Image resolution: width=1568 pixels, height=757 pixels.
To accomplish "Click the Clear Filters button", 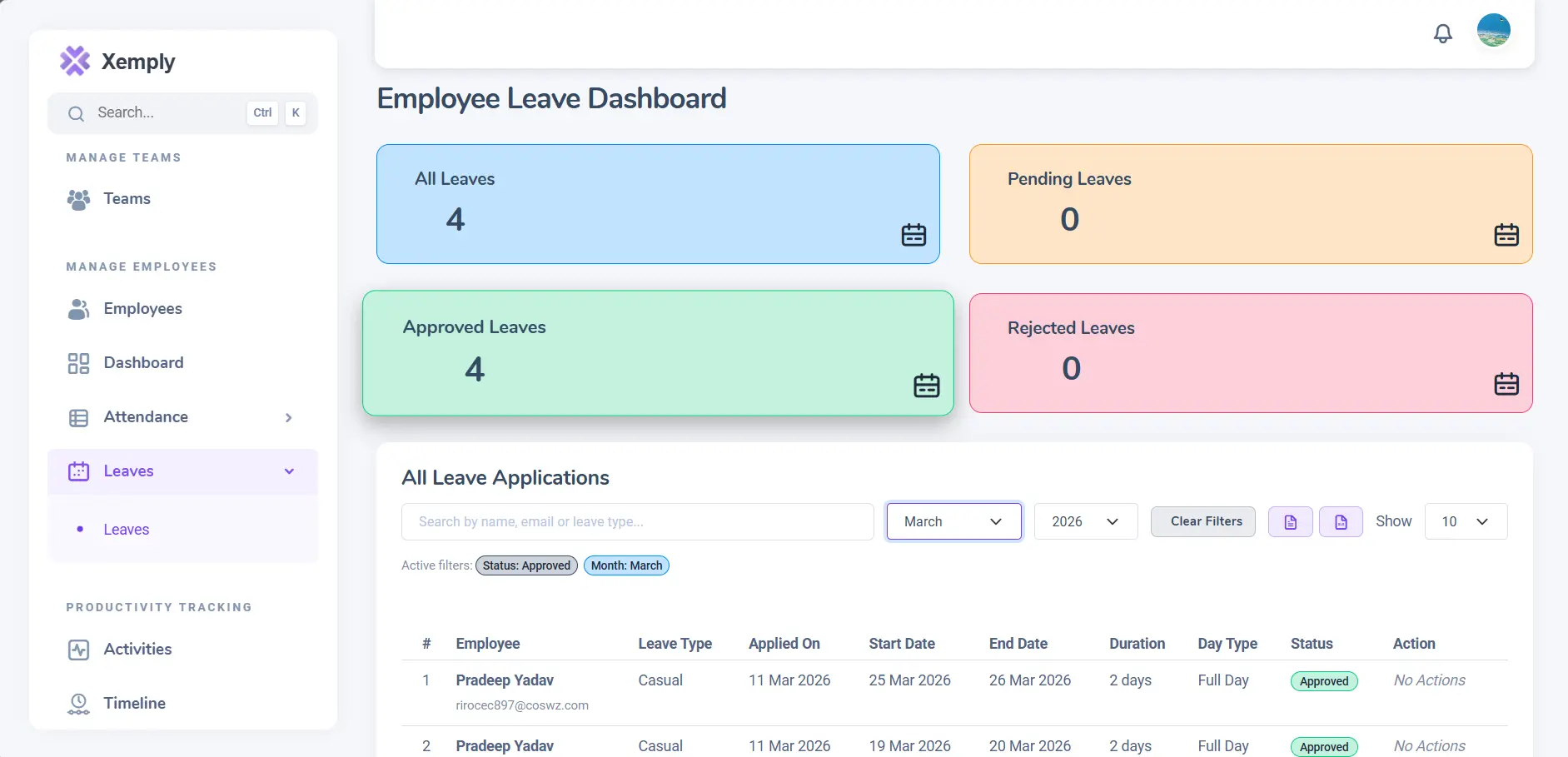I will click(1203, 521).
